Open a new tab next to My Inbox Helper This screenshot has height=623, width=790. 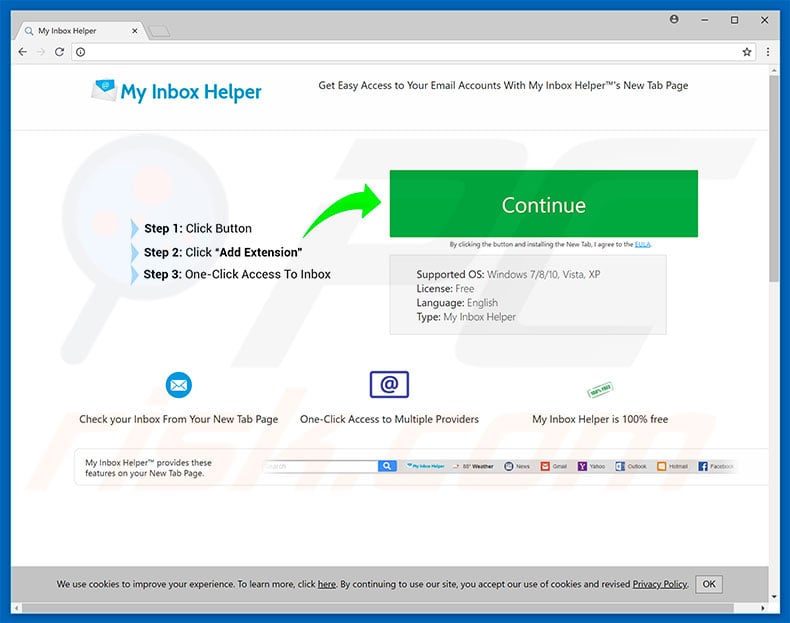point(160,31)
